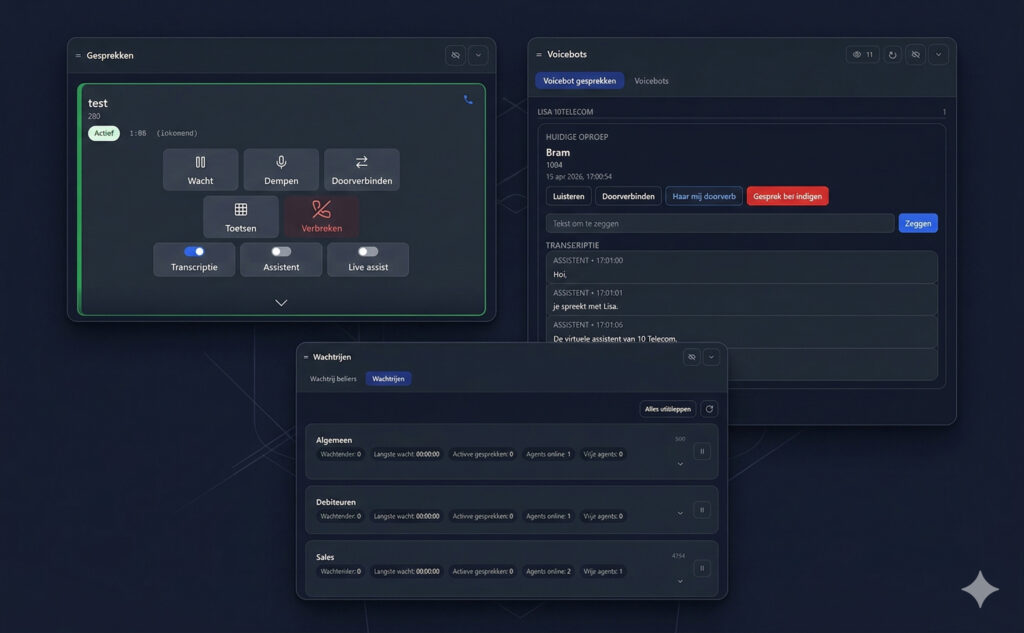Pause the Sales queue
Screen dimensions: 1024x633
[x=702, y=568]
